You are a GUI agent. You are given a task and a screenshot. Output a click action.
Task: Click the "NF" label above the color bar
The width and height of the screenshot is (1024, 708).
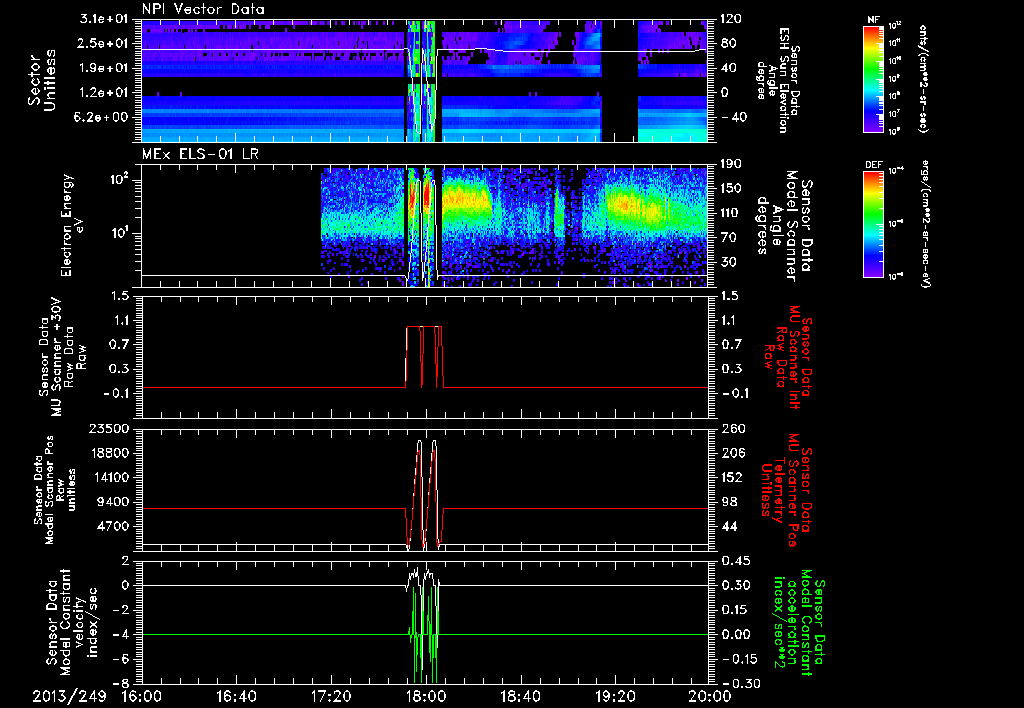[873, 21]
